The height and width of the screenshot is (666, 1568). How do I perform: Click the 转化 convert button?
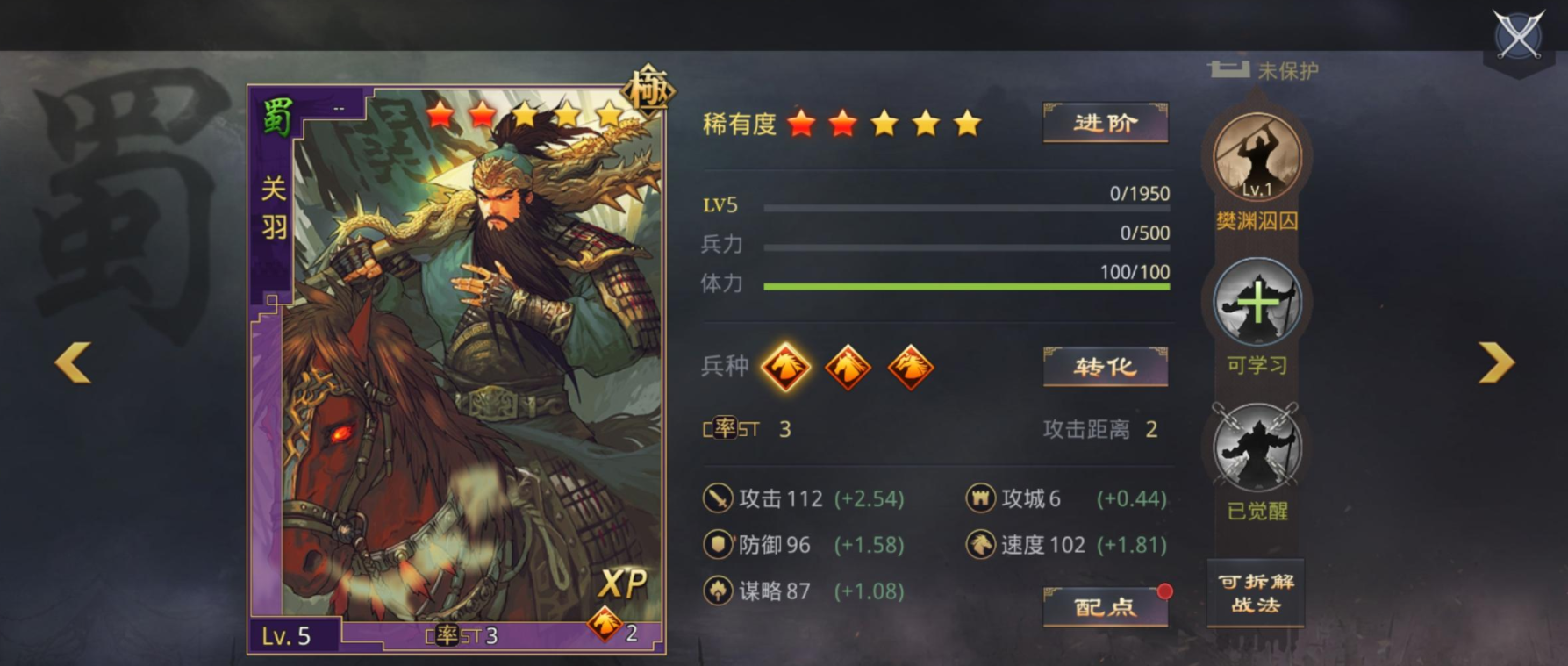coord(1106,367)
